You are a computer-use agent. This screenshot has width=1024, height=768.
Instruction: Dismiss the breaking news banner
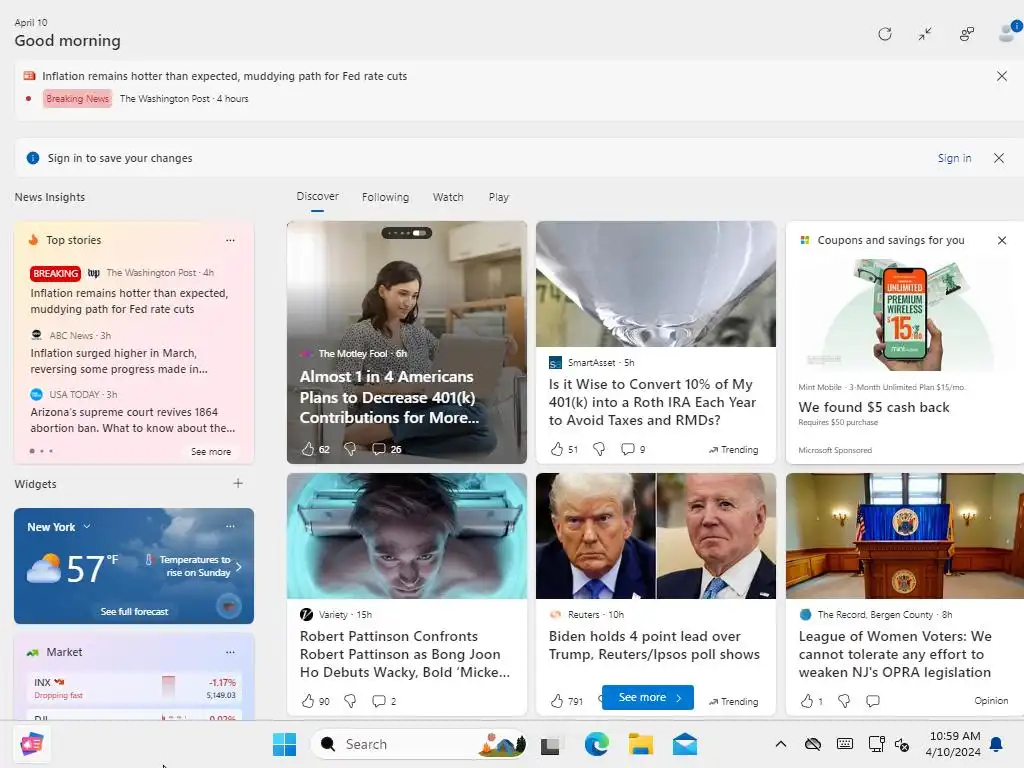(x=1002, y=76)
